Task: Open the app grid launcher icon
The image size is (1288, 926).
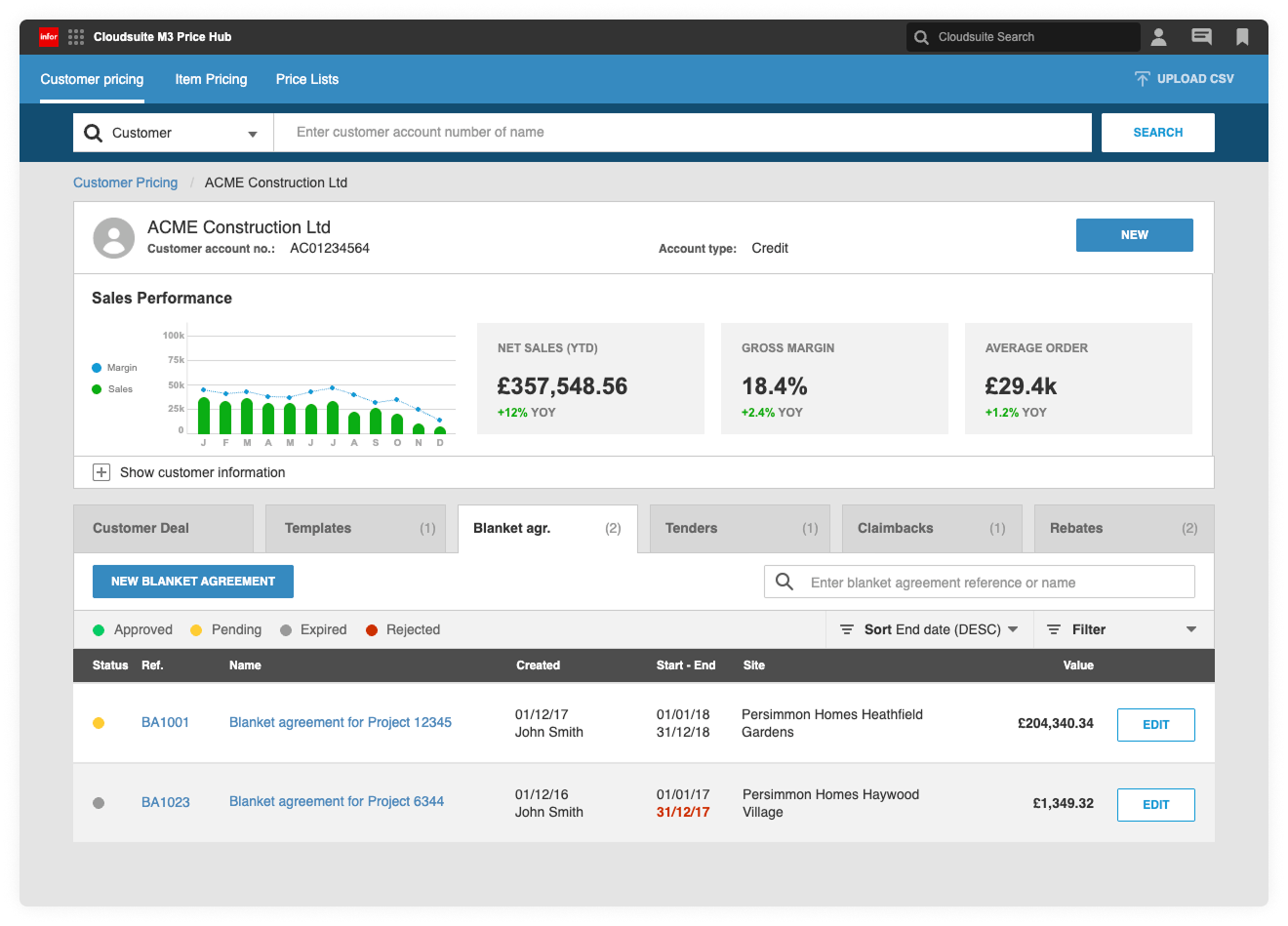Action: (x=76, y=37)
